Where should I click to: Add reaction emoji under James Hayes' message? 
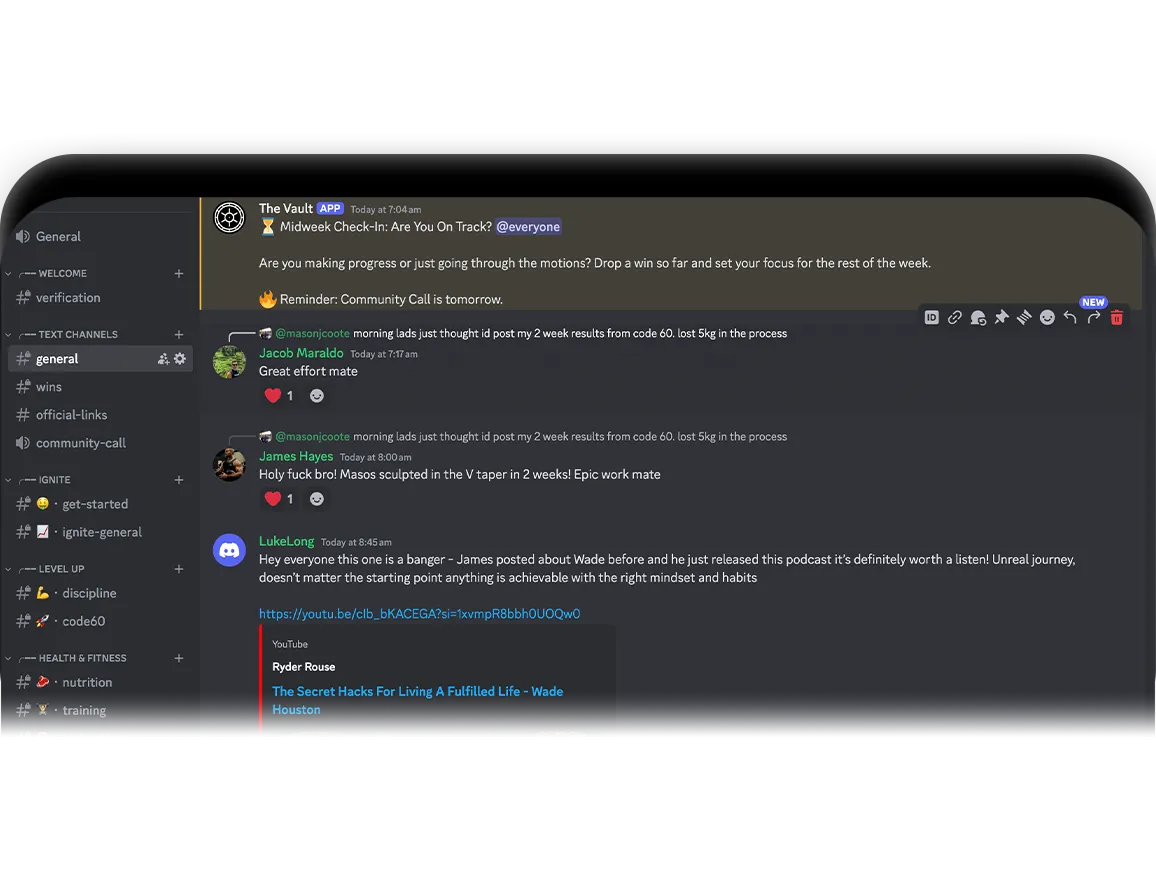click(x=317, y=499)
